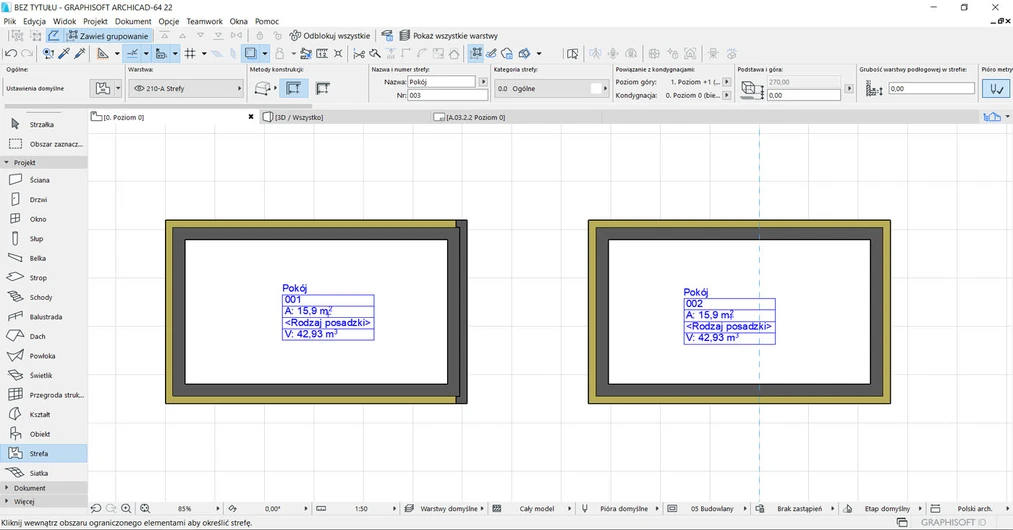
Task: Click the scissors trim icon
Action: [359, 54]
